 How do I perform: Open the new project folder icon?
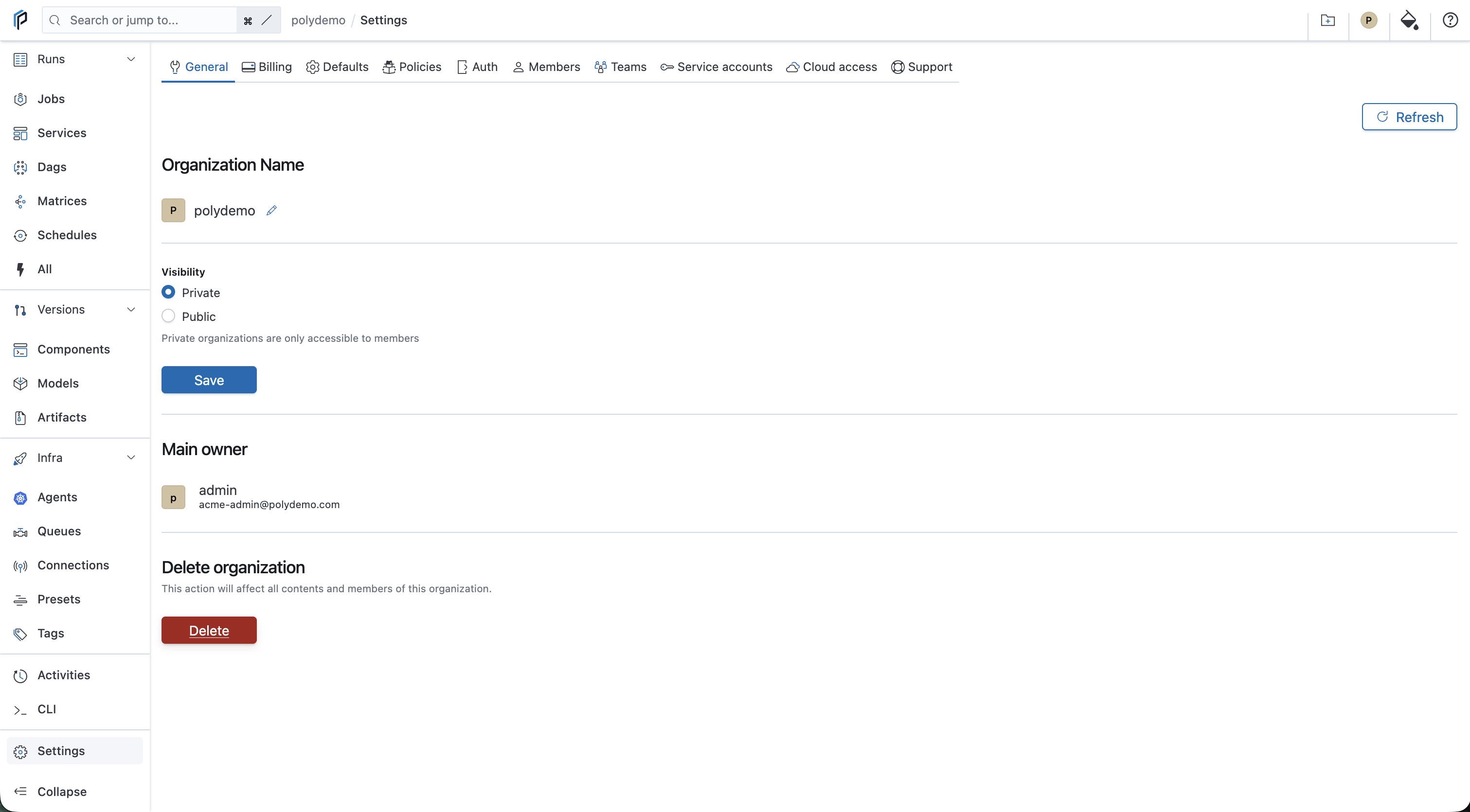(x=1328, y=20)
